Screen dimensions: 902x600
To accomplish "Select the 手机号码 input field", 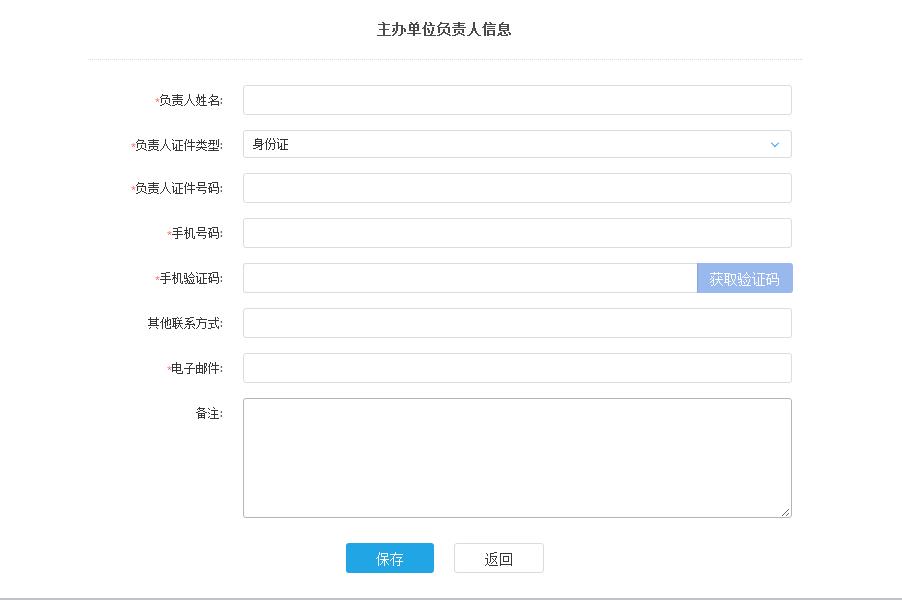I will pyautogui.click(x=516, y=233).
